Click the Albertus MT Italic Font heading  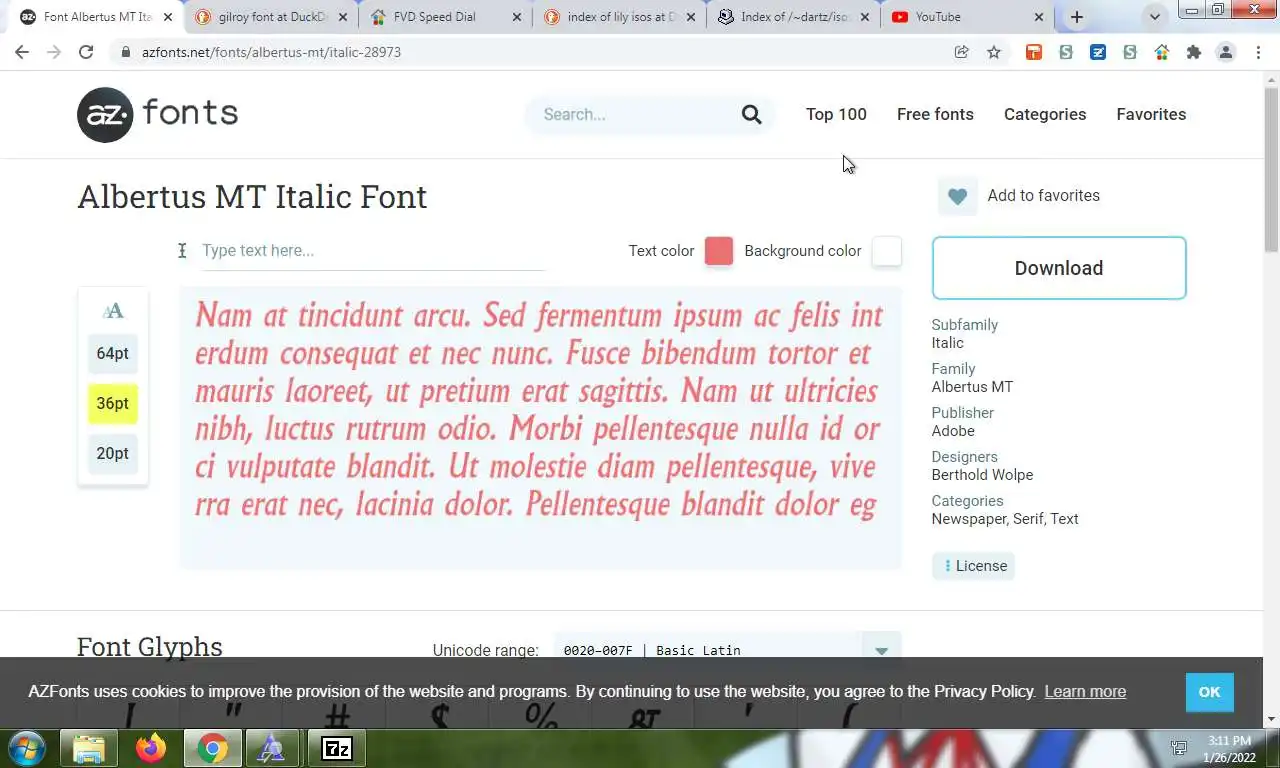click(252, 196)
